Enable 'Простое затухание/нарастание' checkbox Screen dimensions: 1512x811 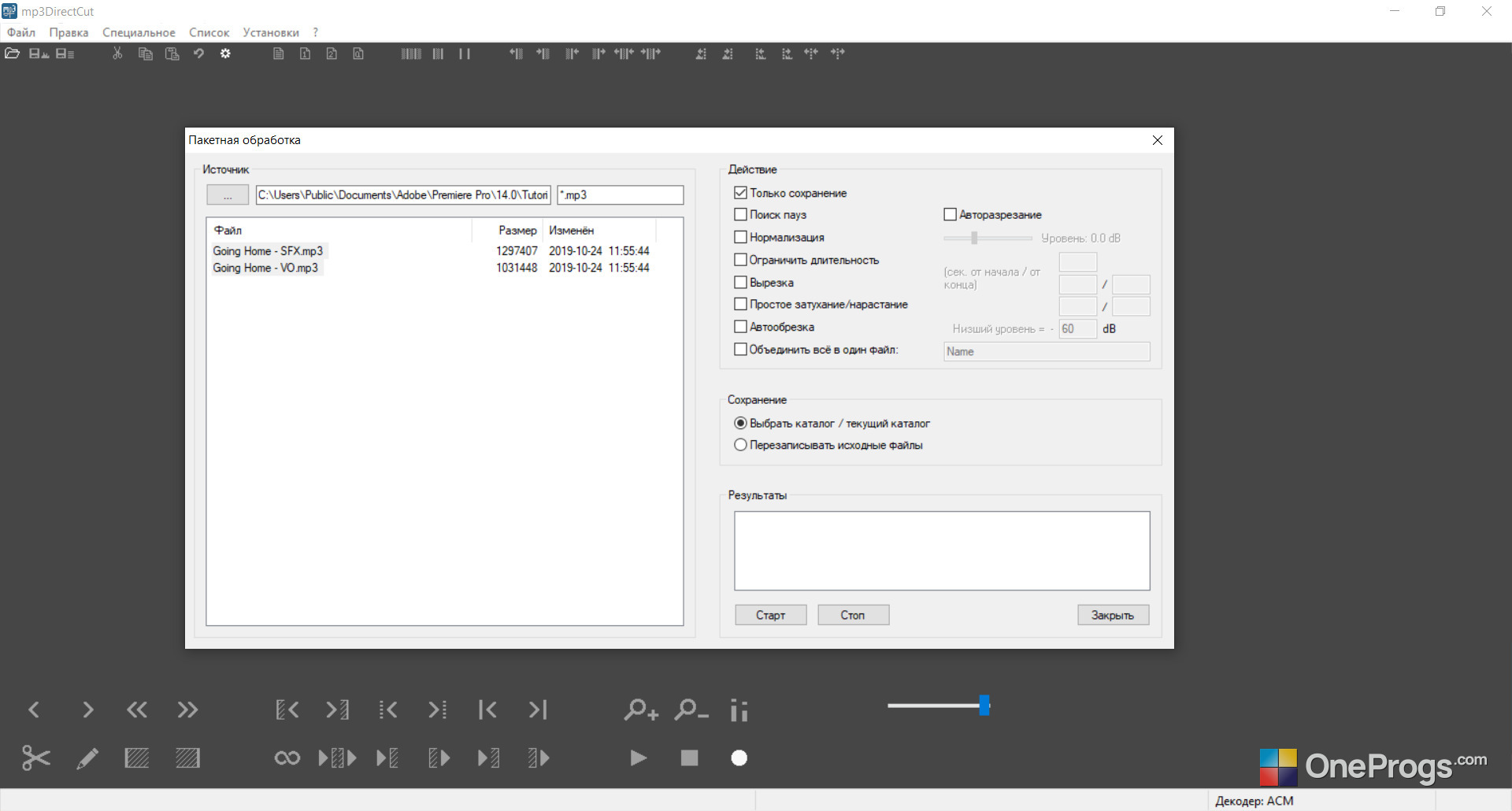tap(740, 304)
